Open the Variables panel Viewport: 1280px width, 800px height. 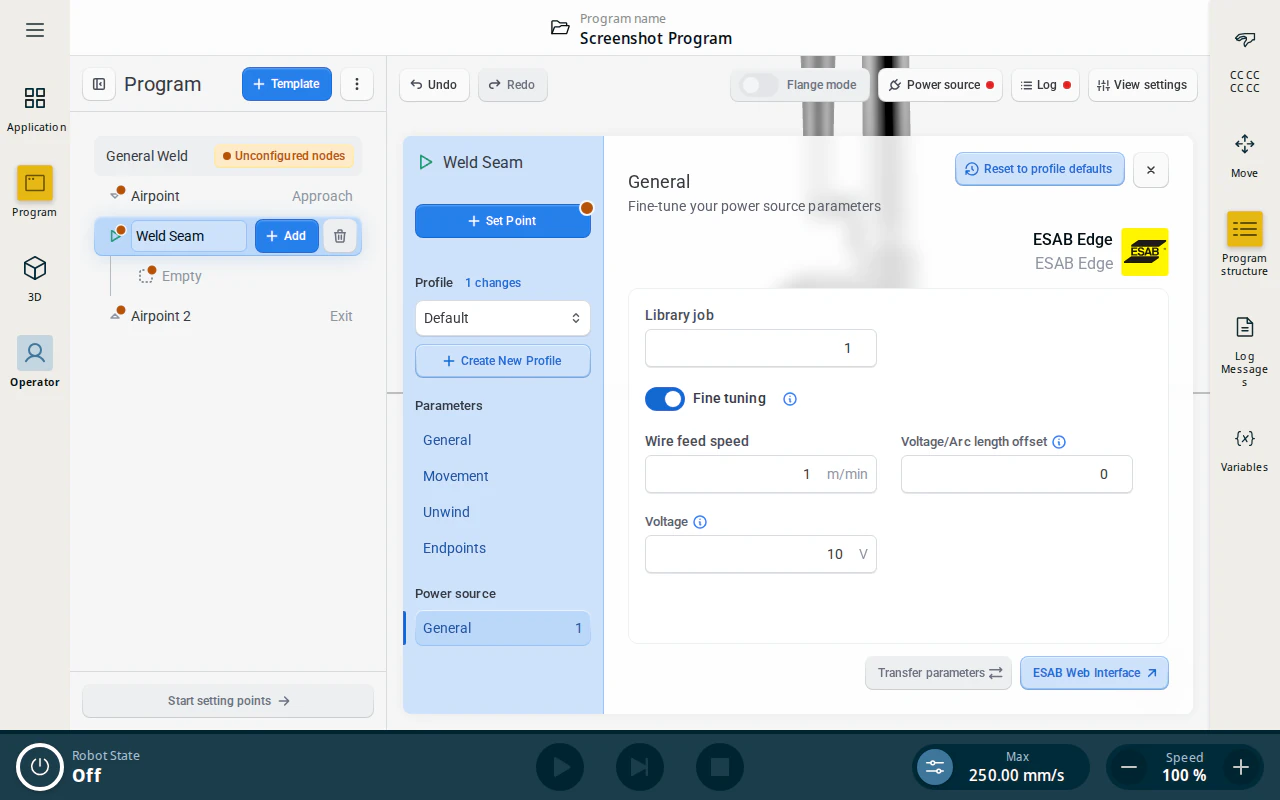point(1244,449)
